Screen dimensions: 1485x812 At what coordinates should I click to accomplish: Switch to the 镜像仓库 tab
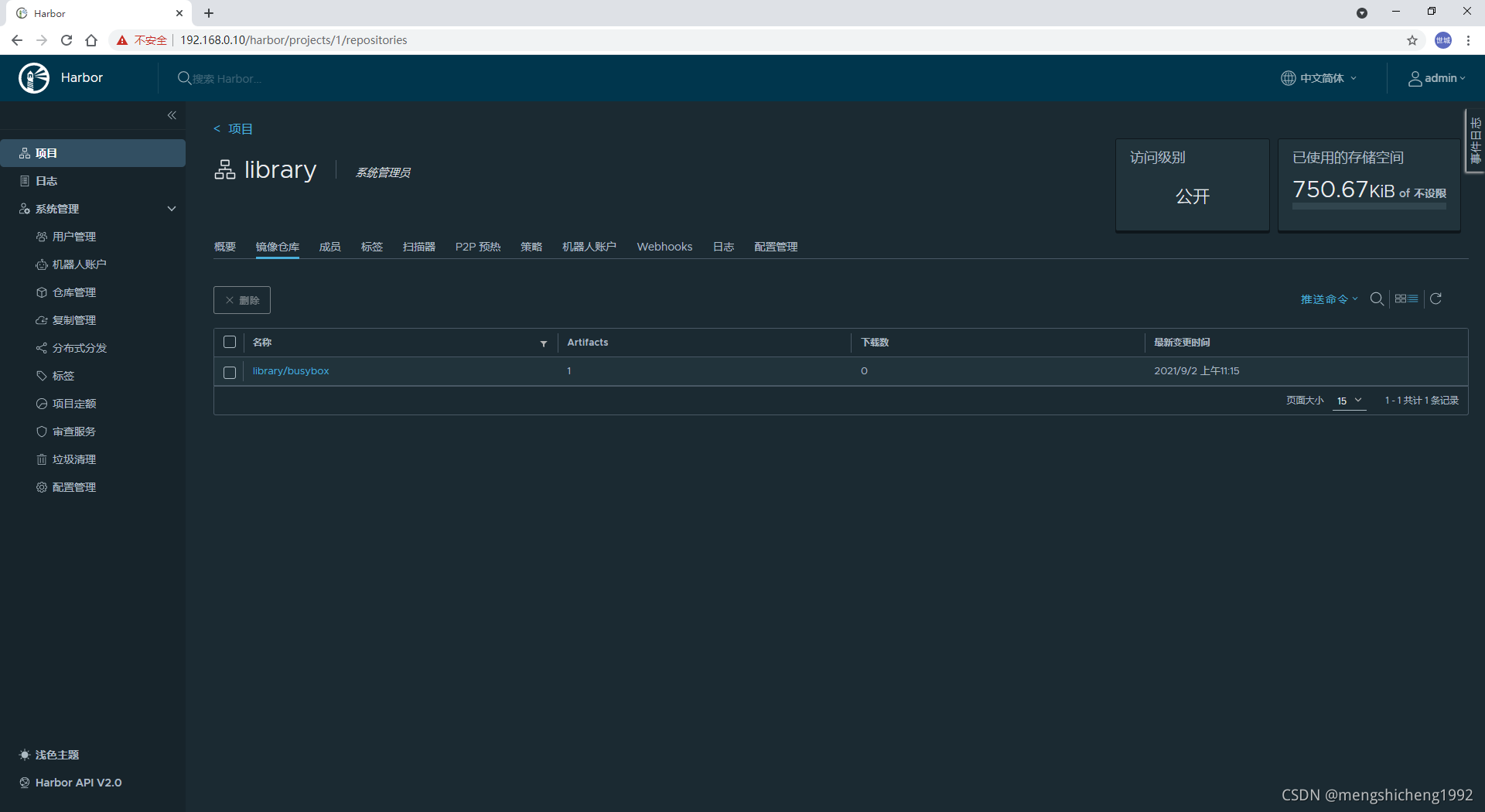coord(278,247)
